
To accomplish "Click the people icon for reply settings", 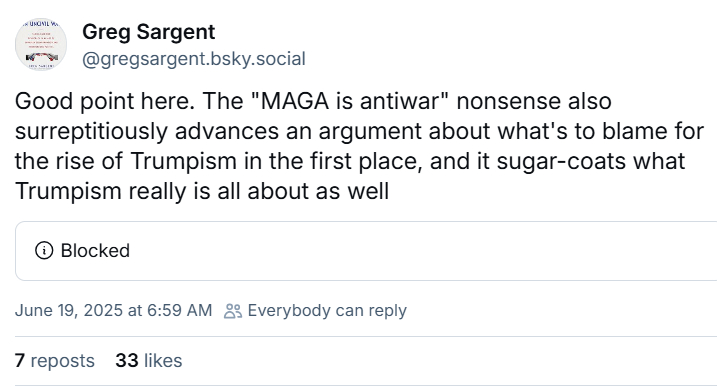I will tap(233, 311).
